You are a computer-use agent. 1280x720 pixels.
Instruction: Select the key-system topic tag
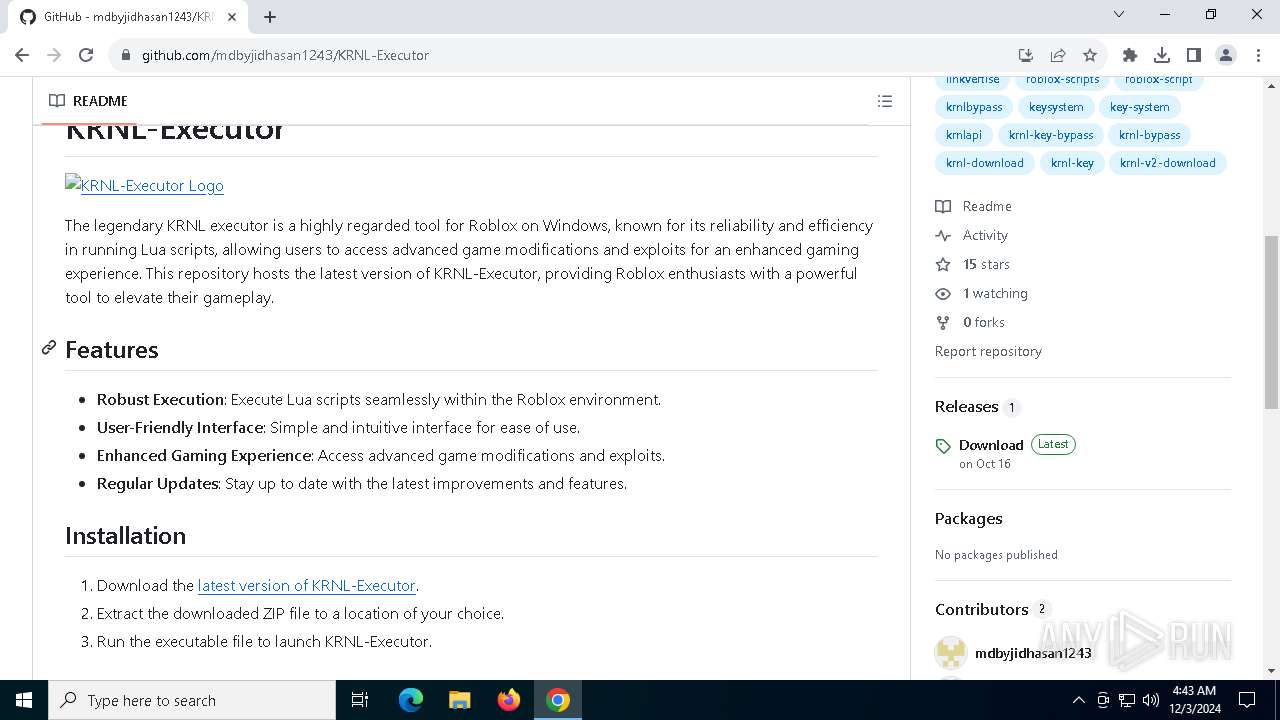coord(1139,107)
